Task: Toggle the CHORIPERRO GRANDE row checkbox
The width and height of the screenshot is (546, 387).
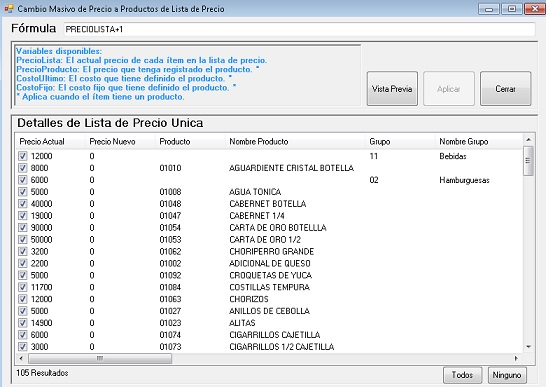Action: click(23, 251)
